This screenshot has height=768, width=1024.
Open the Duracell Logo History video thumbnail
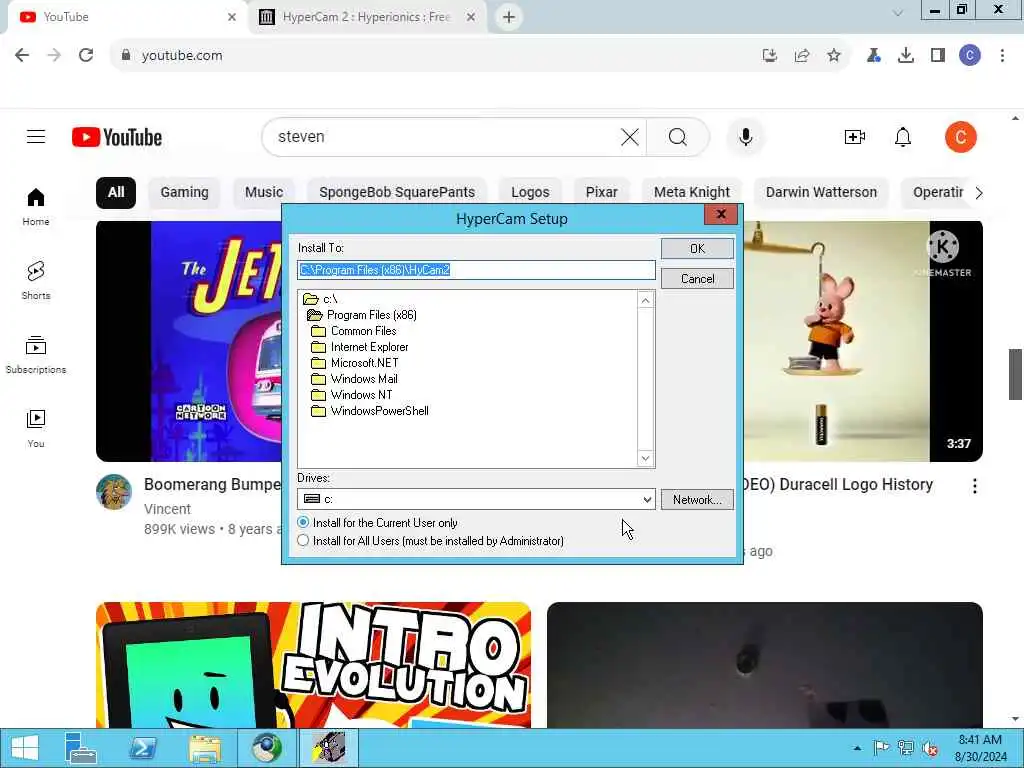click(x=863, y=342)
